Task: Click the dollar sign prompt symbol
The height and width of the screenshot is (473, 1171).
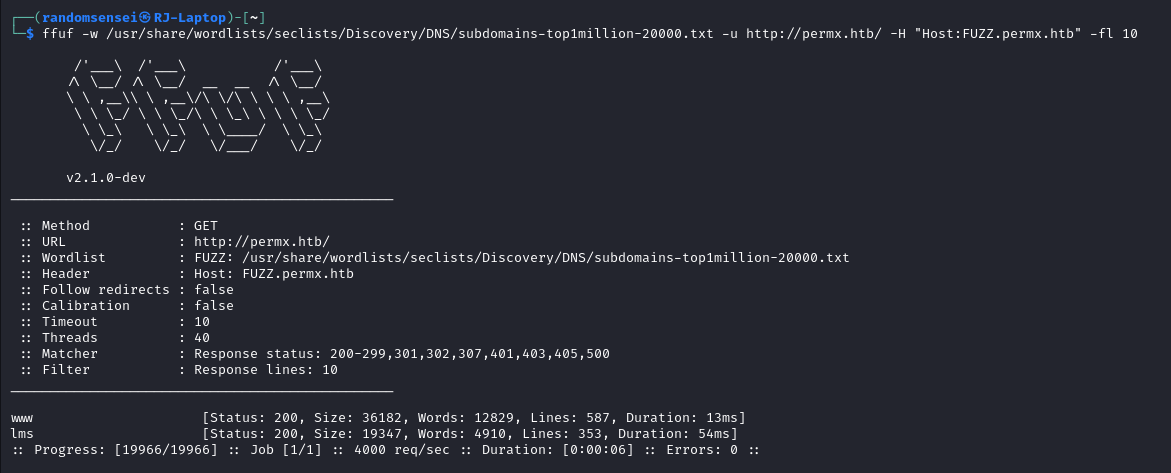Action: coord(30,34)
